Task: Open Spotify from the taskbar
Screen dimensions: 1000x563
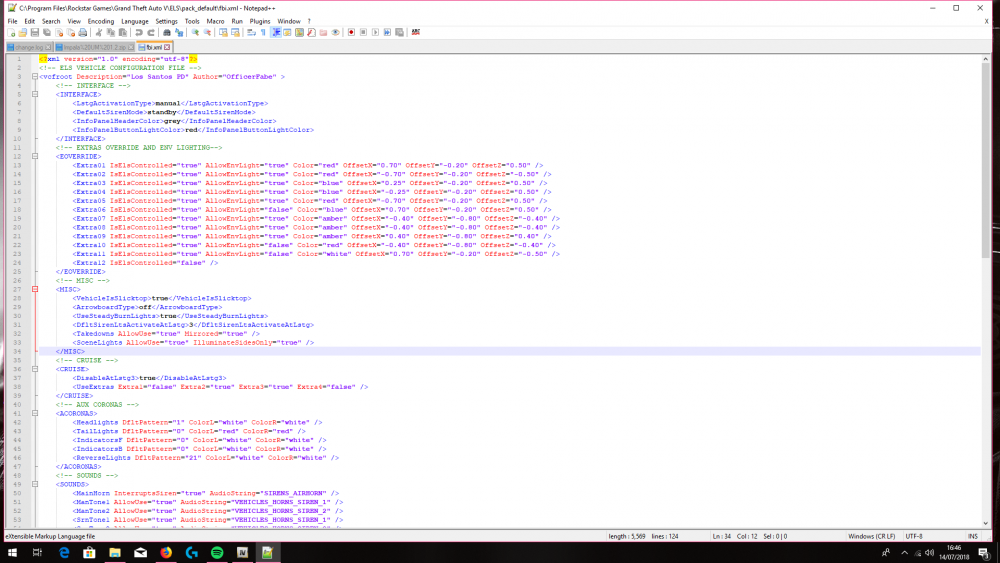Action: 217,553
